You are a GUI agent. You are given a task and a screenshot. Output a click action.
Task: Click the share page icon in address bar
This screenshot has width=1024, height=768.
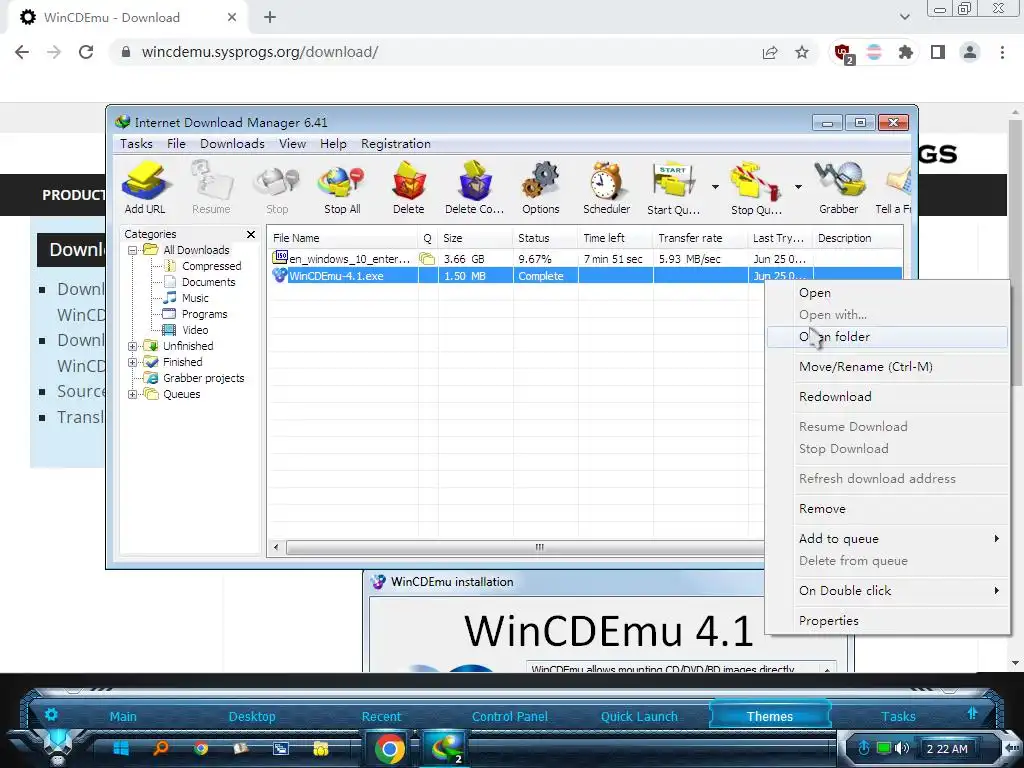pyautogui.click(x=770, y=52)
